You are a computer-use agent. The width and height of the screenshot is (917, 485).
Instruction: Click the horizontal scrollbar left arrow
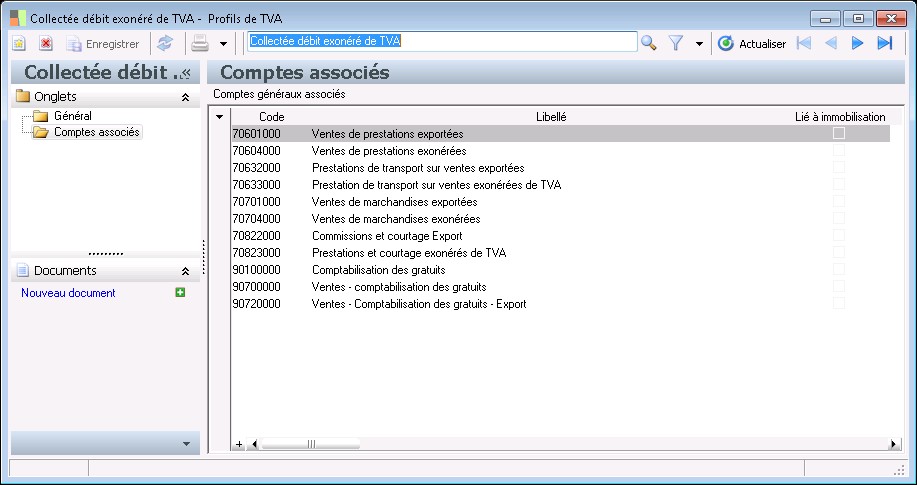pyautogui.click(x=254, y=445)
